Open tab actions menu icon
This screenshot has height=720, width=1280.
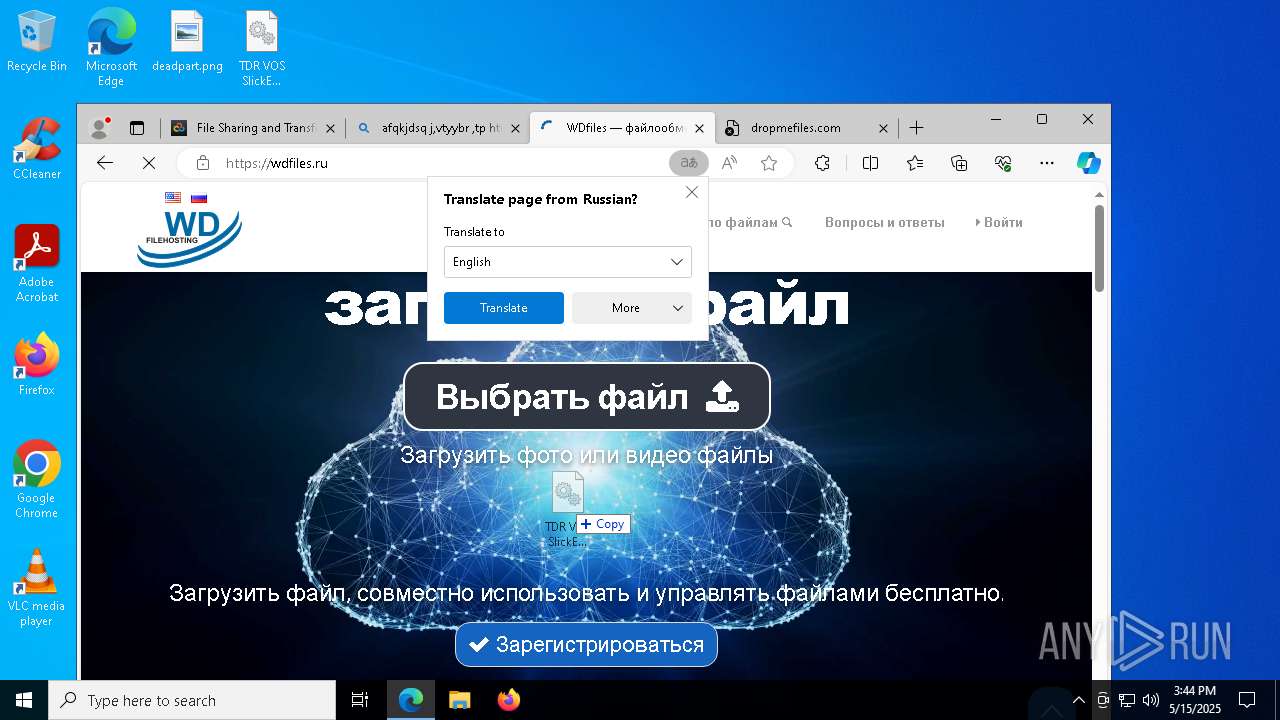[x=137, y=128]
